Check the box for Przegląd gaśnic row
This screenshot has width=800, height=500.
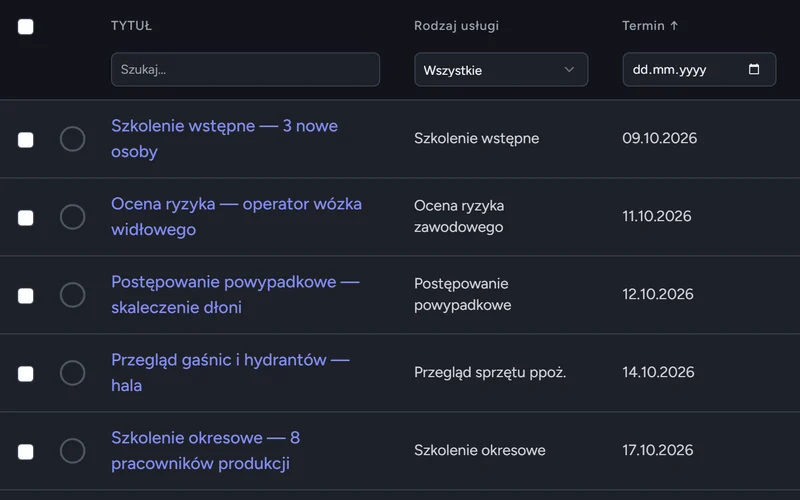pyautogui.click(x=26, y=373)
